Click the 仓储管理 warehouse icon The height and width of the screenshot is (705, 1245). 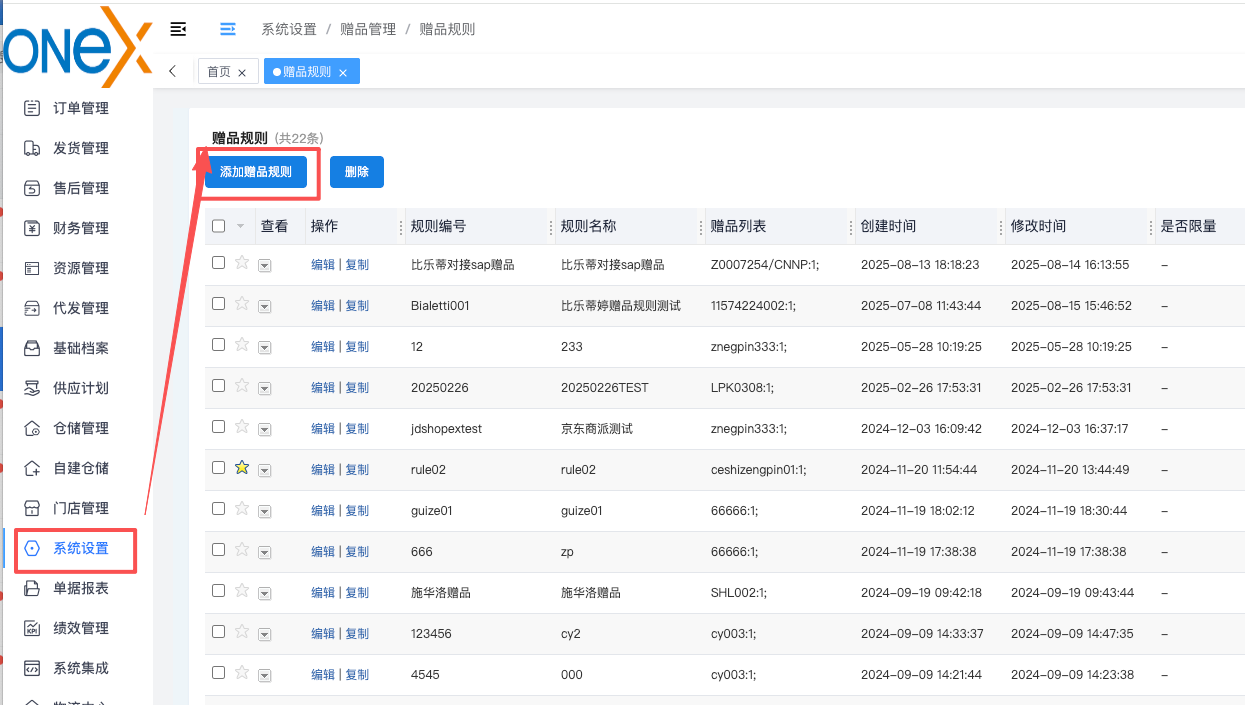(x=32, y=428)
